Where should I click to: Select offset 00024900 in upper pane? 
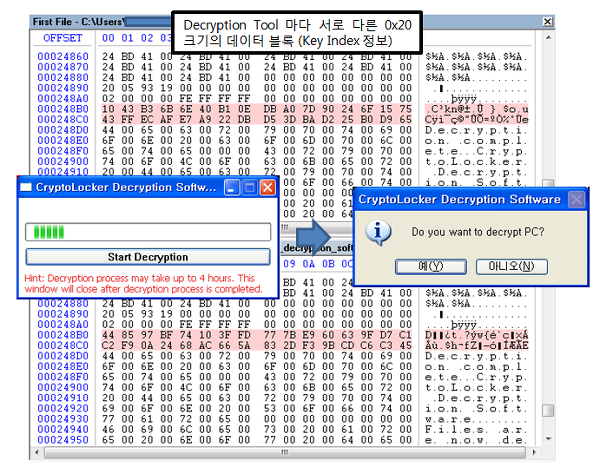[x=63, y=162]
